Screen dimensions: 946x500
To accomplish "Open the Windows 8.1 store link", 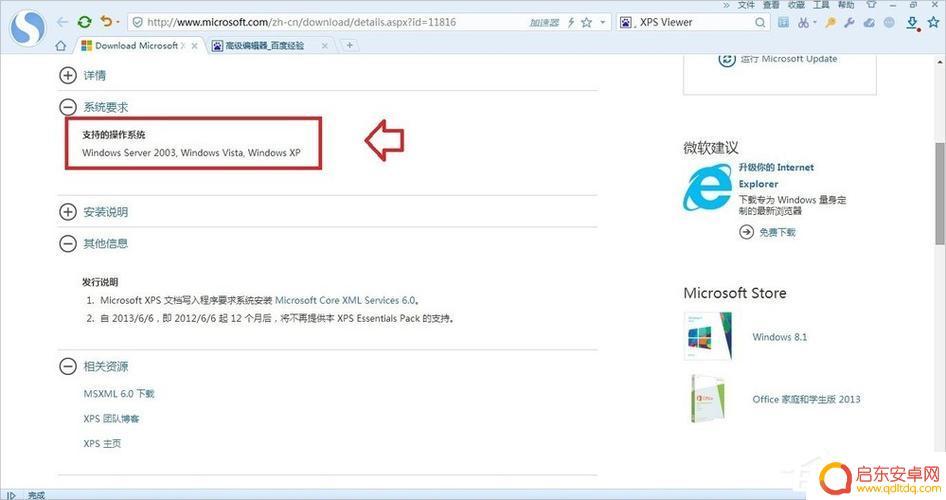I will pos(779,337).
